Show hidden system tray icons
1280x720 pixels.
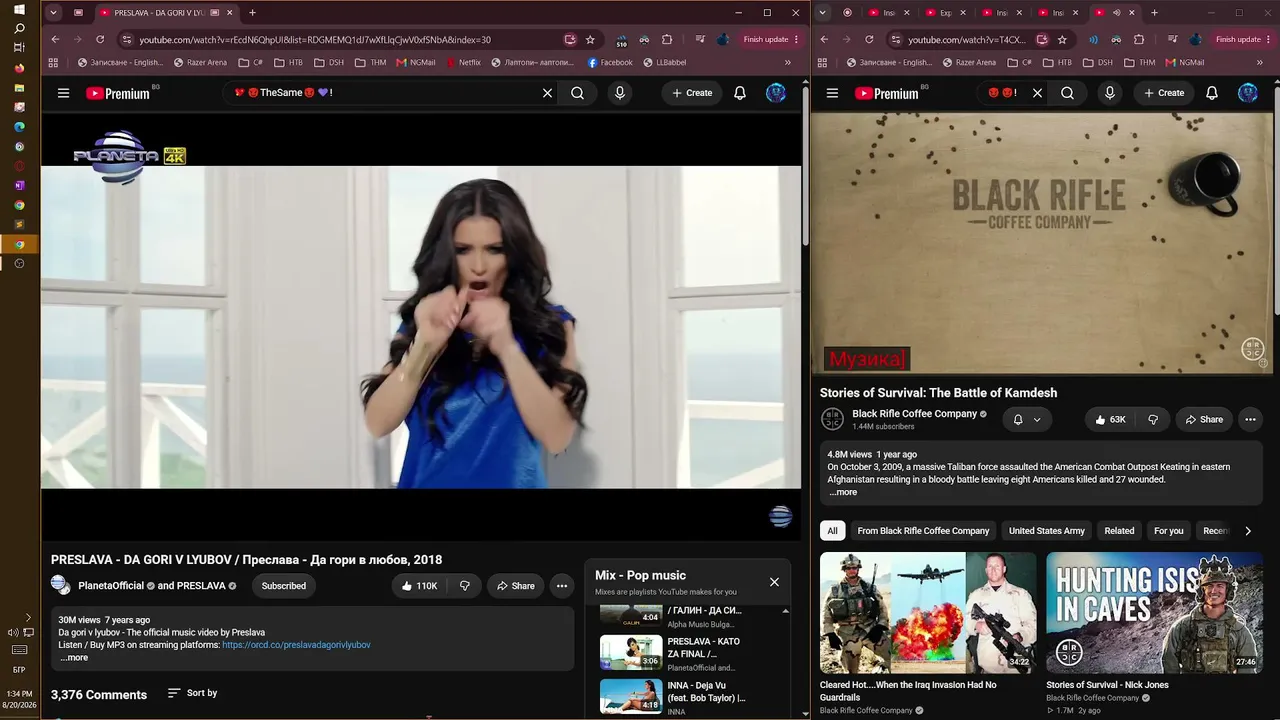[x=28, y=618]
